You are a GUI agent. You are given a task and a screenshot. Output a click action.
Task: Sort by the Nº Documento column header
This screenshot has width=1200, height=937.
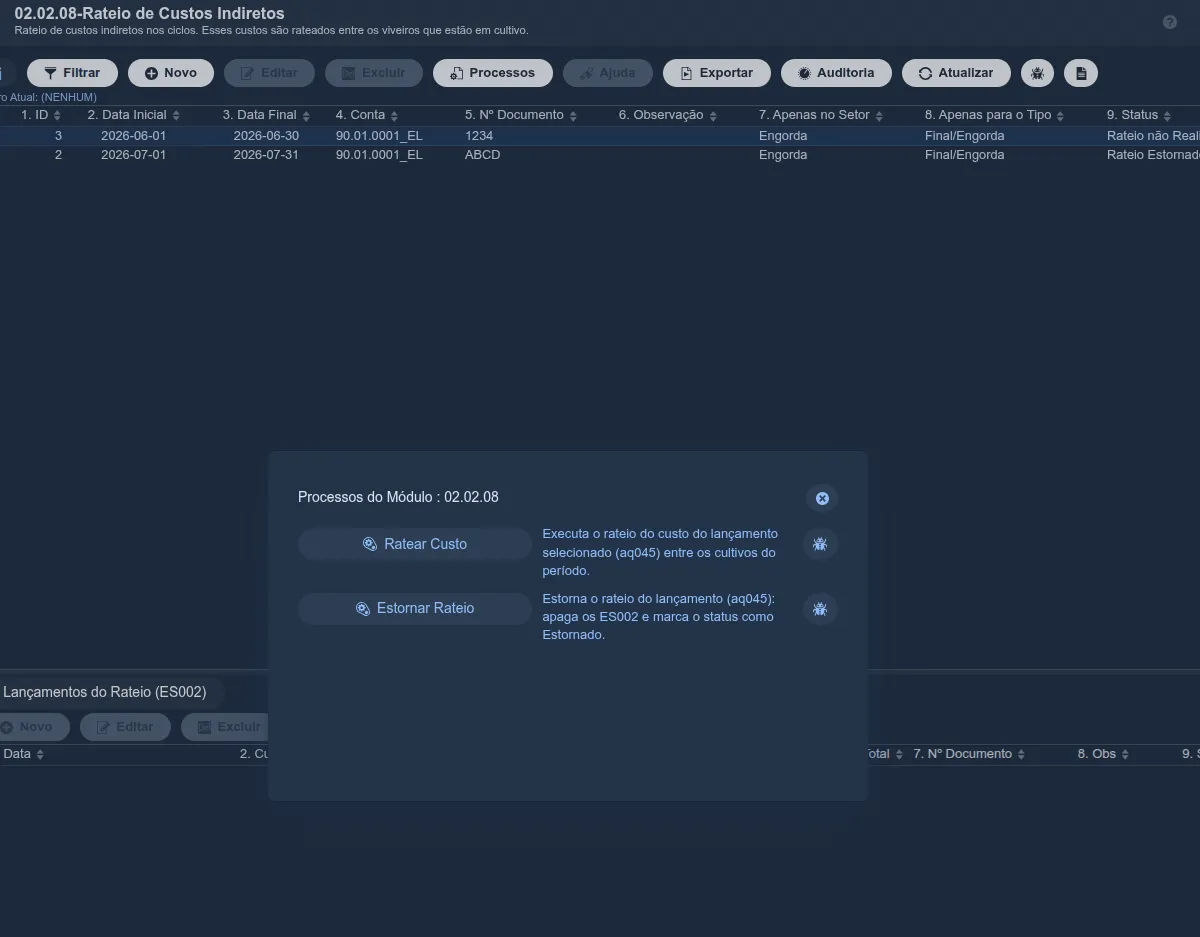click(521, 115)
